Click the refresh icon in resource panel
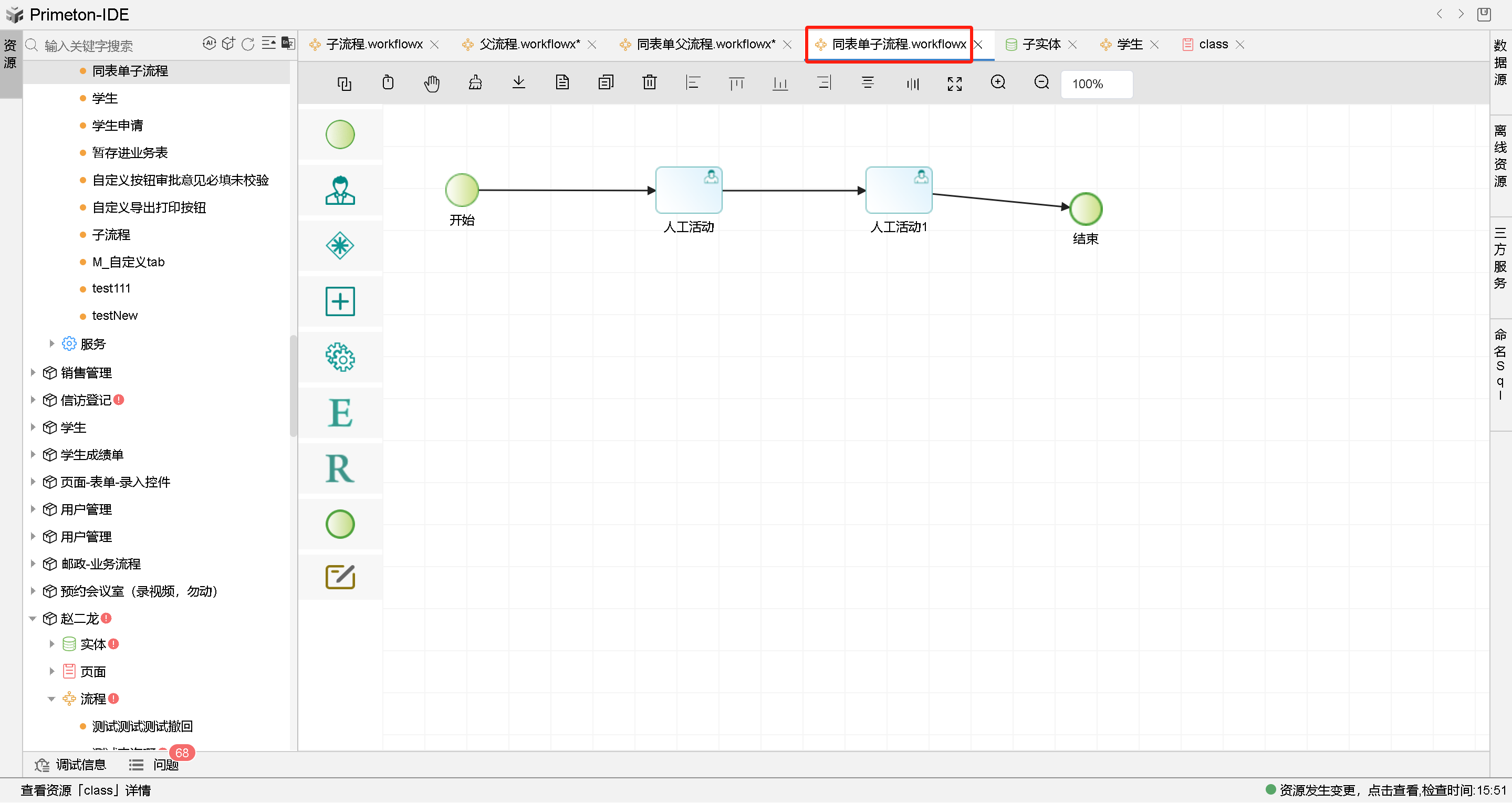Image resolution: width=1512 pixels, height=803 pixels. pyautogui.click(x=248, y=44)
